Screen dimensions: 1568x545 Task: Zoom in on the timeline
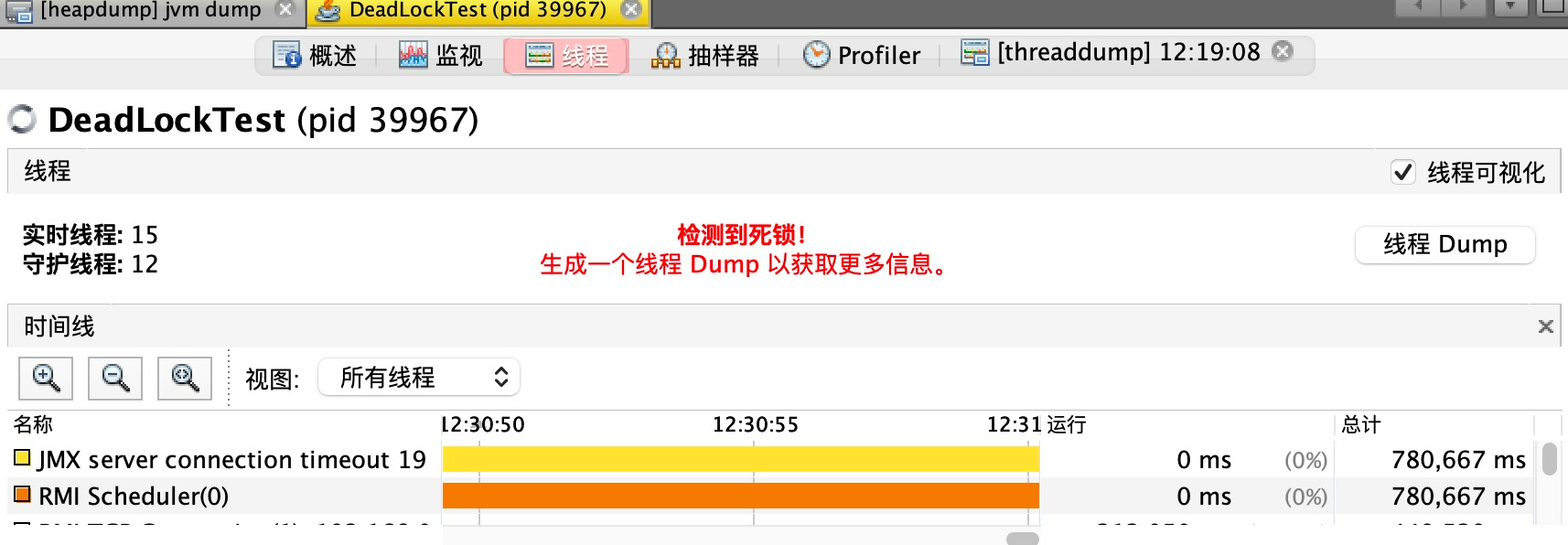[x=46, y=379]
